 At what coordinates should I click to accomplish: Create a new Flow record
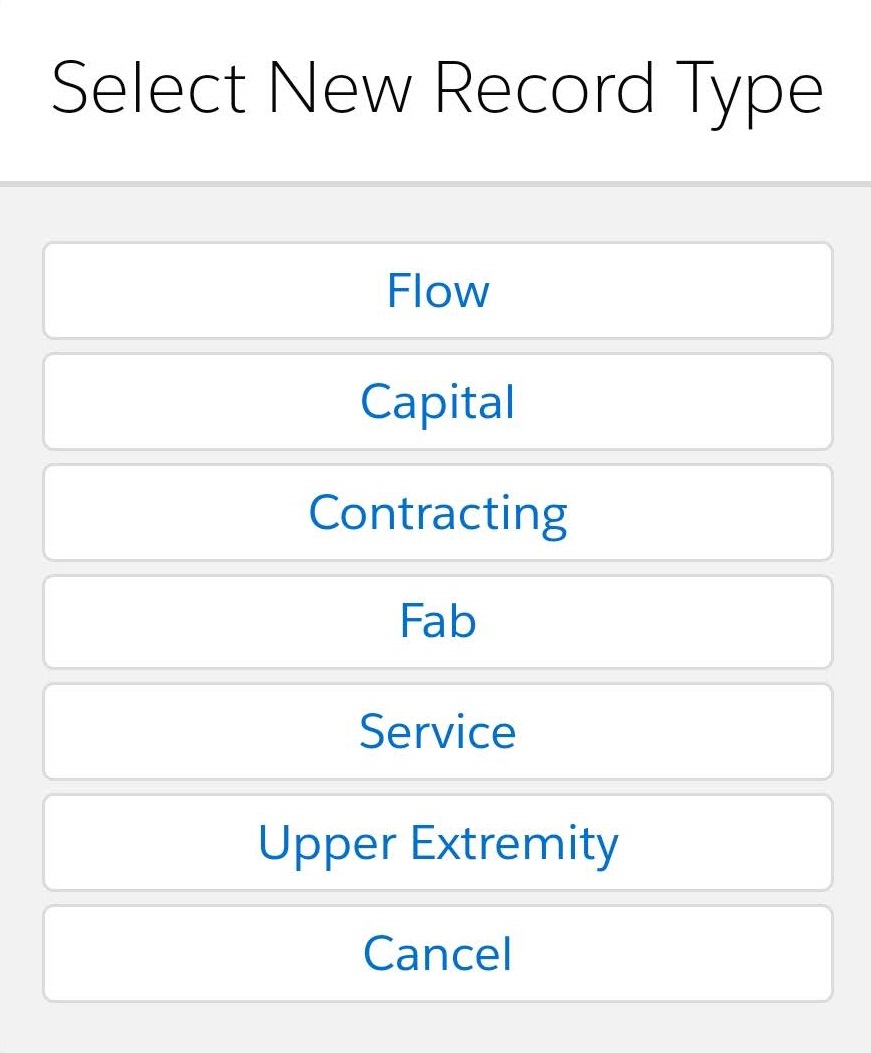[x=437, y=291]
